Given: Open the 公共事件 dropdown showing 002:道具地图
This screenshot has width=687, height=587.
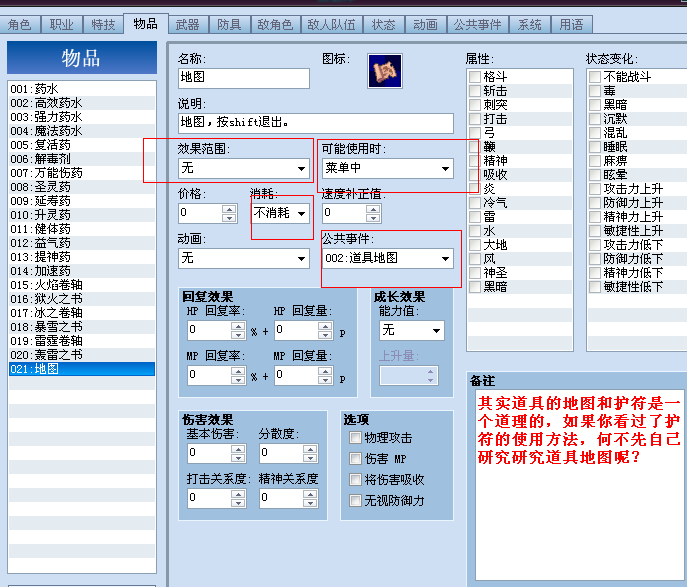Looking at the screenshot, I should (x=388, y=258).
